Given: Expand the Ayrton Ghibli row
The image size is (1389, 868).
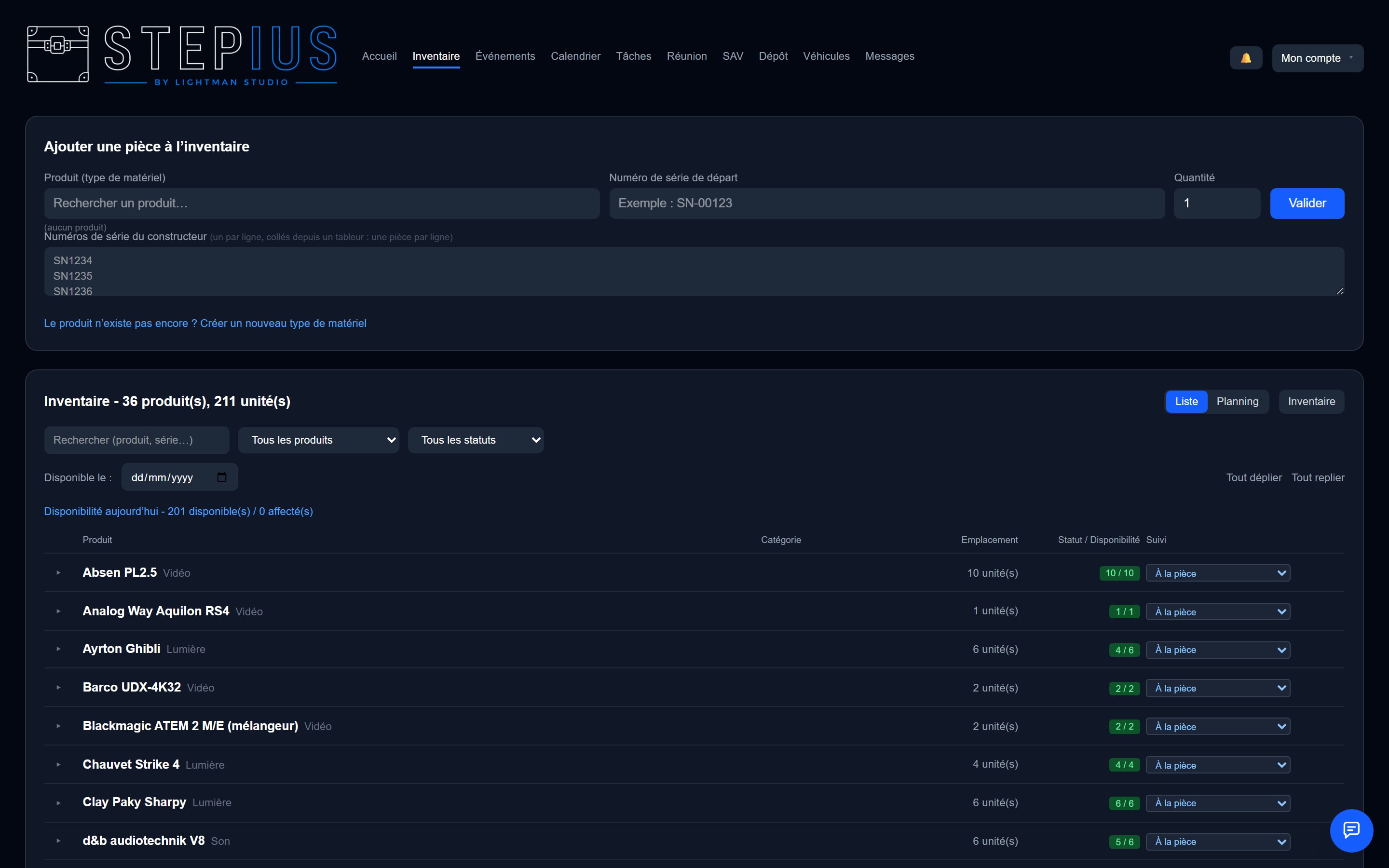Looking at the screenshot, I should coord(58,649).
